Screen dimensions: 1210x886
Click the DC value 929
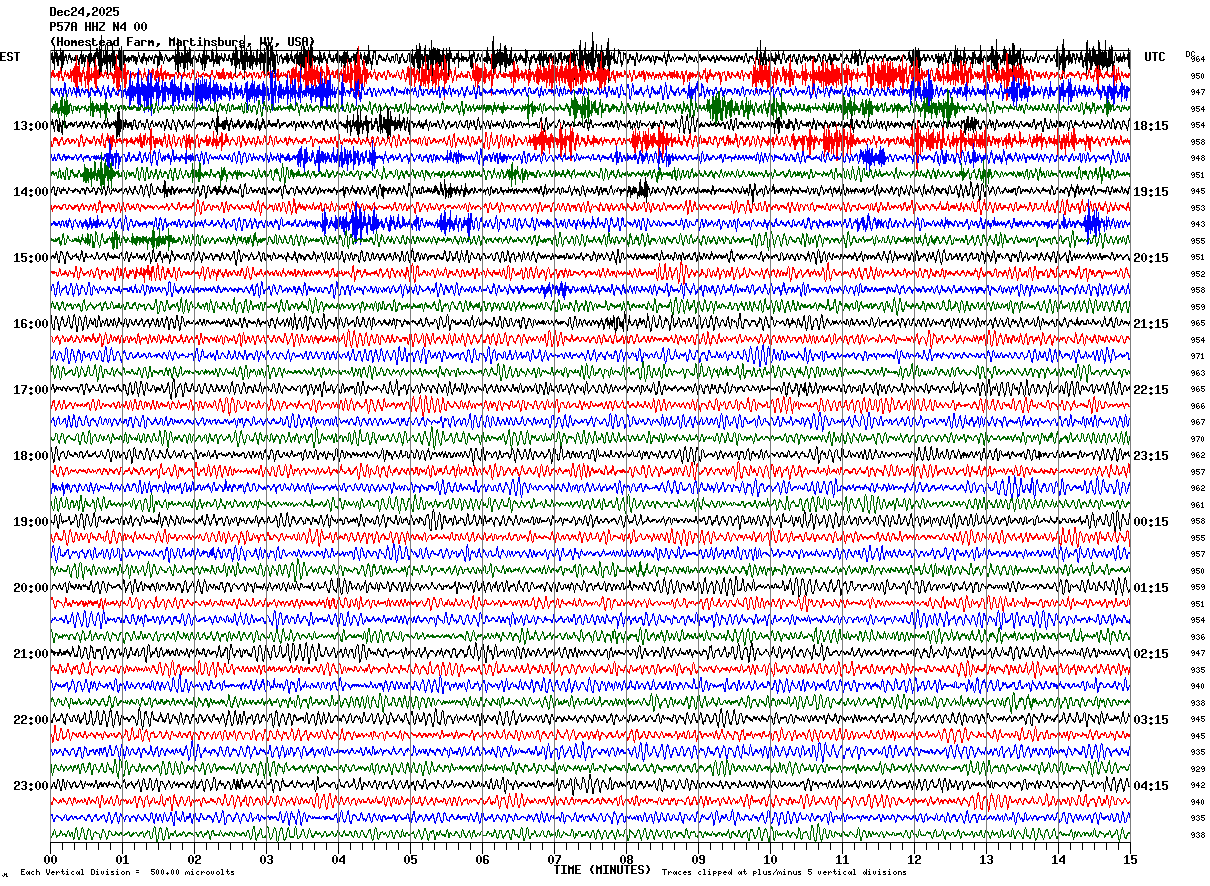pyautogui.click(x=1197, y=769)
